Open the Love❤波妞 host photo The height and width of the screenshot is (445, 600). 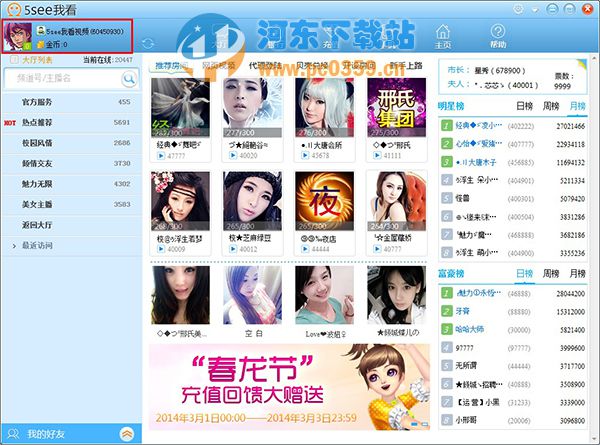pos(324,295)
